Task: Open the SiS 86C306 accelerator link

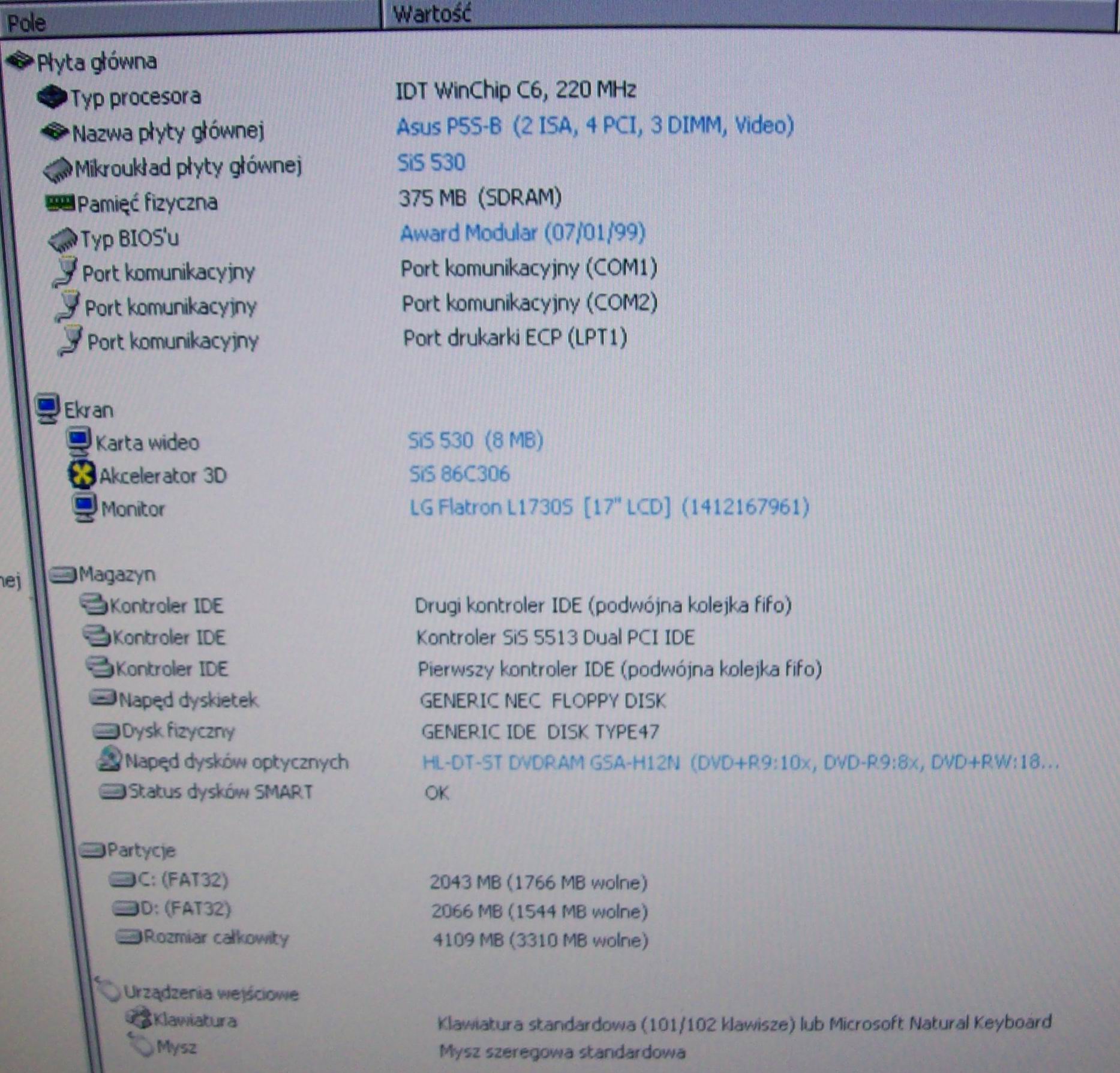Action: tap(460, 474)
